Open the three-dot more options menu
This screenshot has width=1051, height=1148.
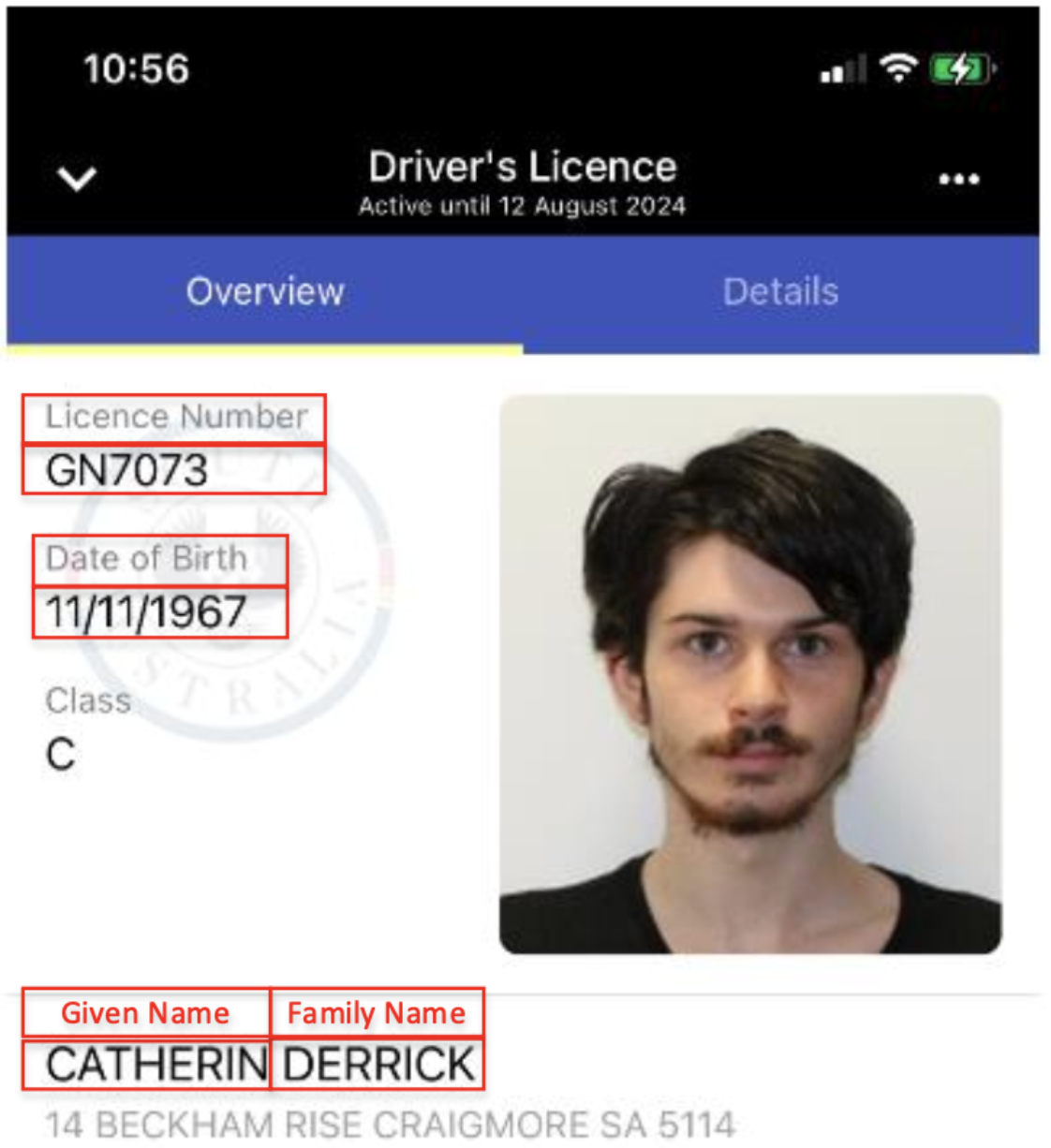(959, 179)
